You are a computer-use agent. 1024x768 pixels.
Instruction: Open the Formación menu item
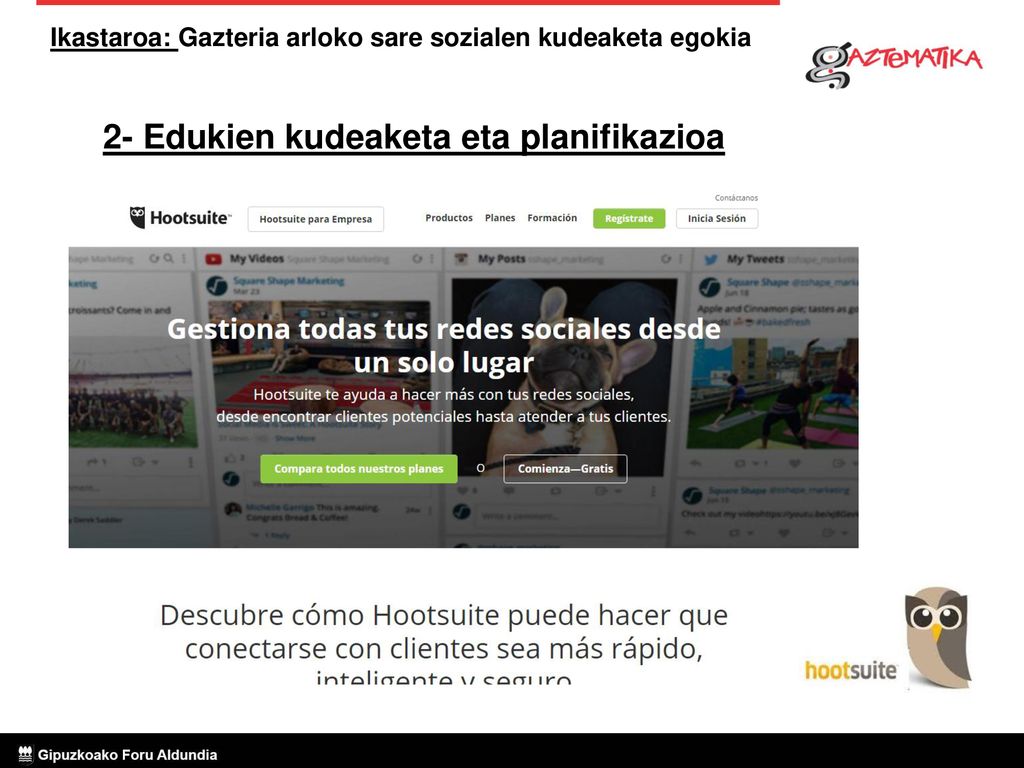pos(552,218)
